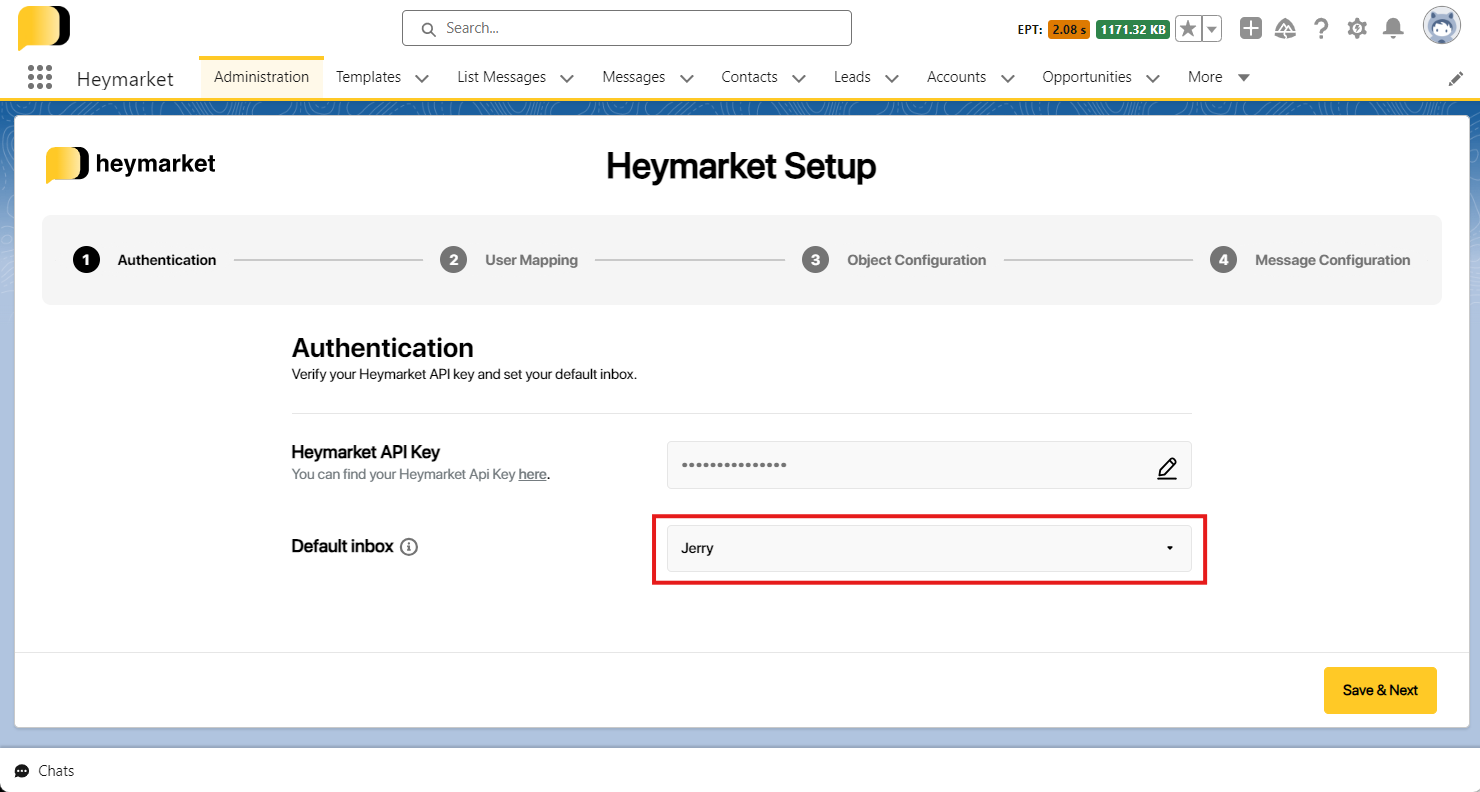Screen dimensions: 1480x792
Task: Expand the List Messages chevron menu
Action: coord(567,78)
